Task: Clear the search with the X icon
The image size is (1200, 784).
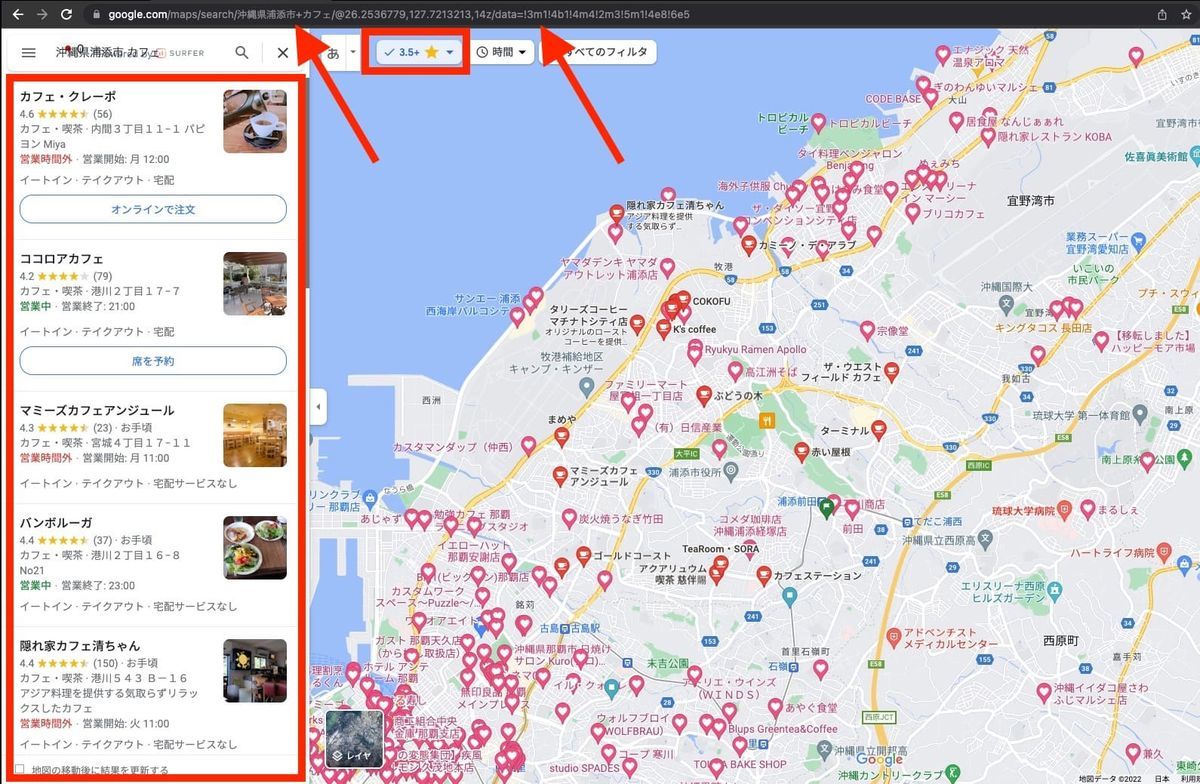Action: pyautogui.click(x=283, y=53)
